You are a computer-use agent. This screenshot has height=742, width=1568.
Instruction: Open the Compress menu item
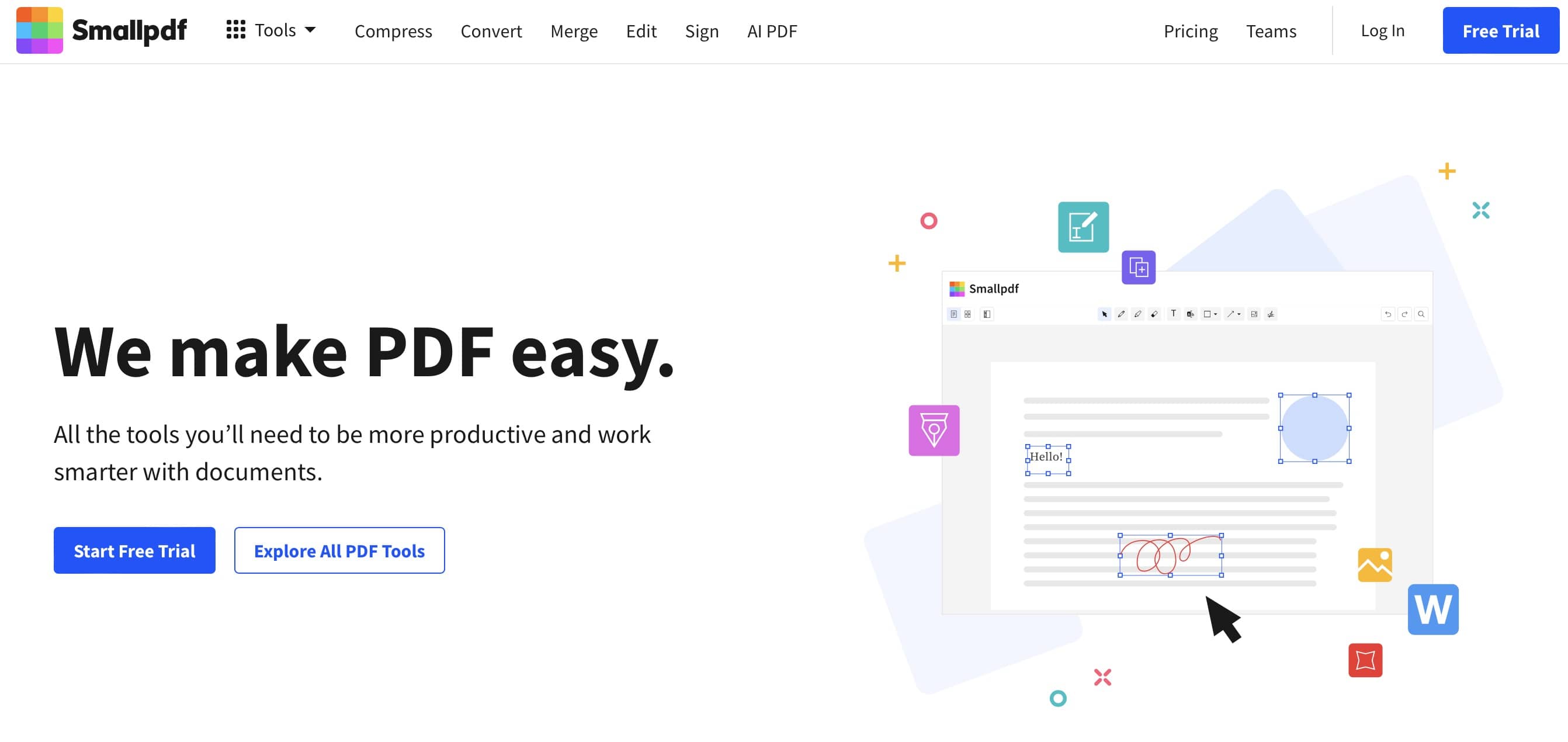393,31
